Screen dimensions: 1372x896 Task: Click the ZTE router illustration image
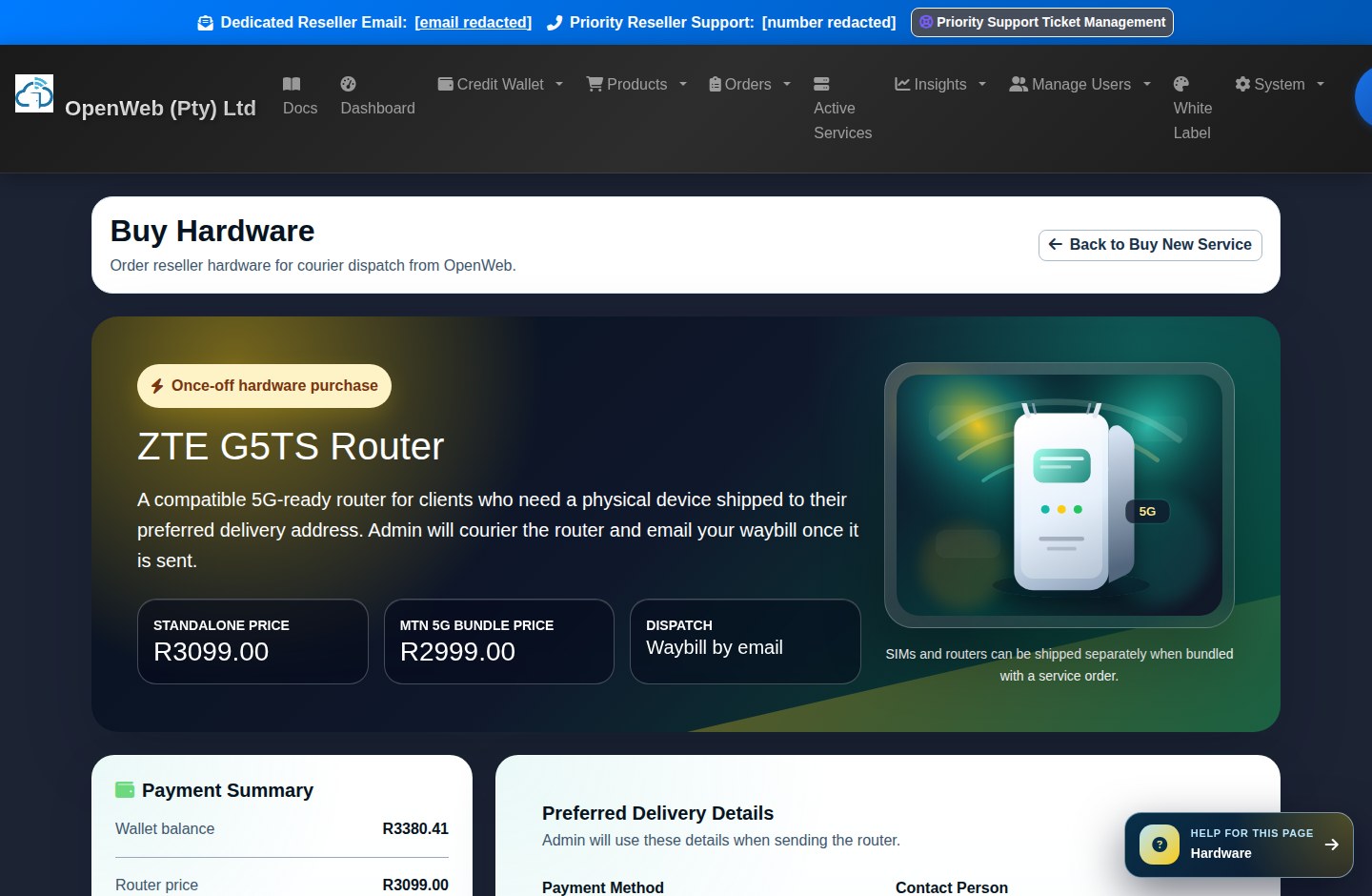pyautogui.click(x=1059, y=495)
